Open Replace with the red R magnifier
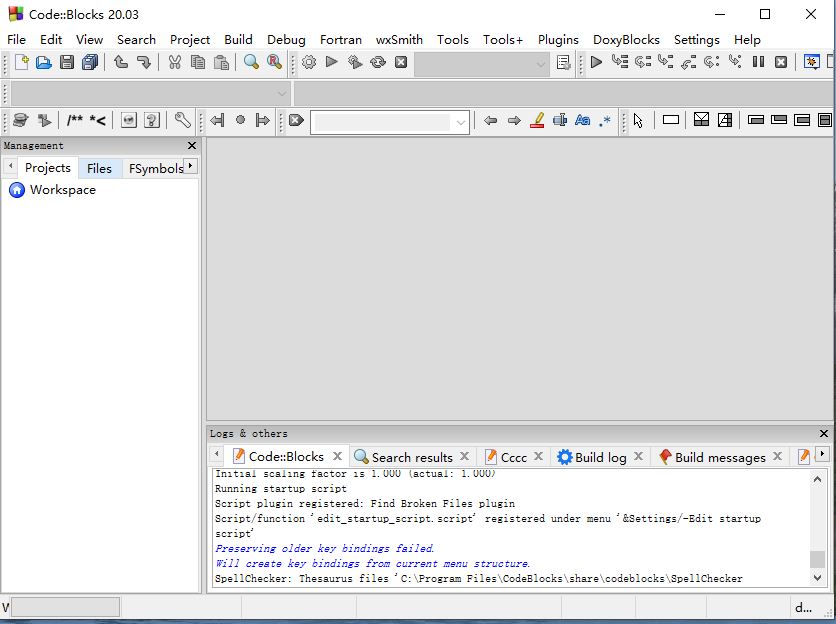 coord(274,62)
